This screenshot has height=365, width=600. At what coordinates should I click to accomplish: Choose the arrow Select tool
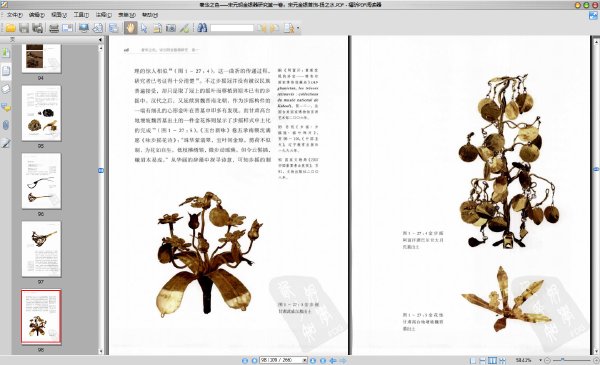[x=144, y=28]
